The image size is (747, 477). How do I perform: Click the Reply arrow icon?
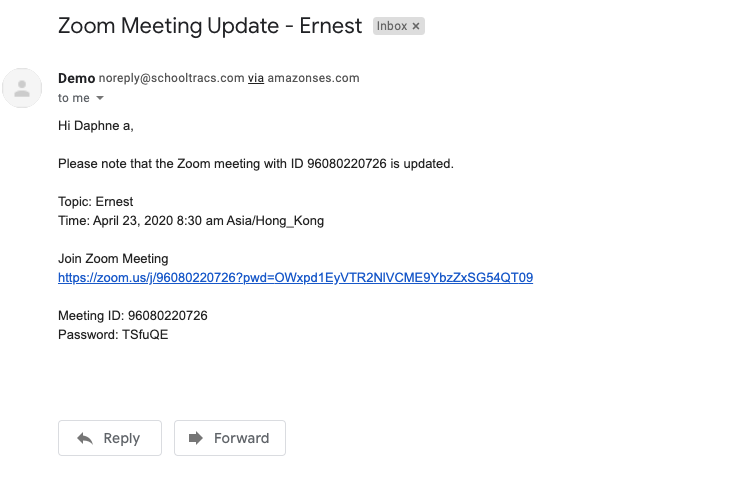(85, 438)
